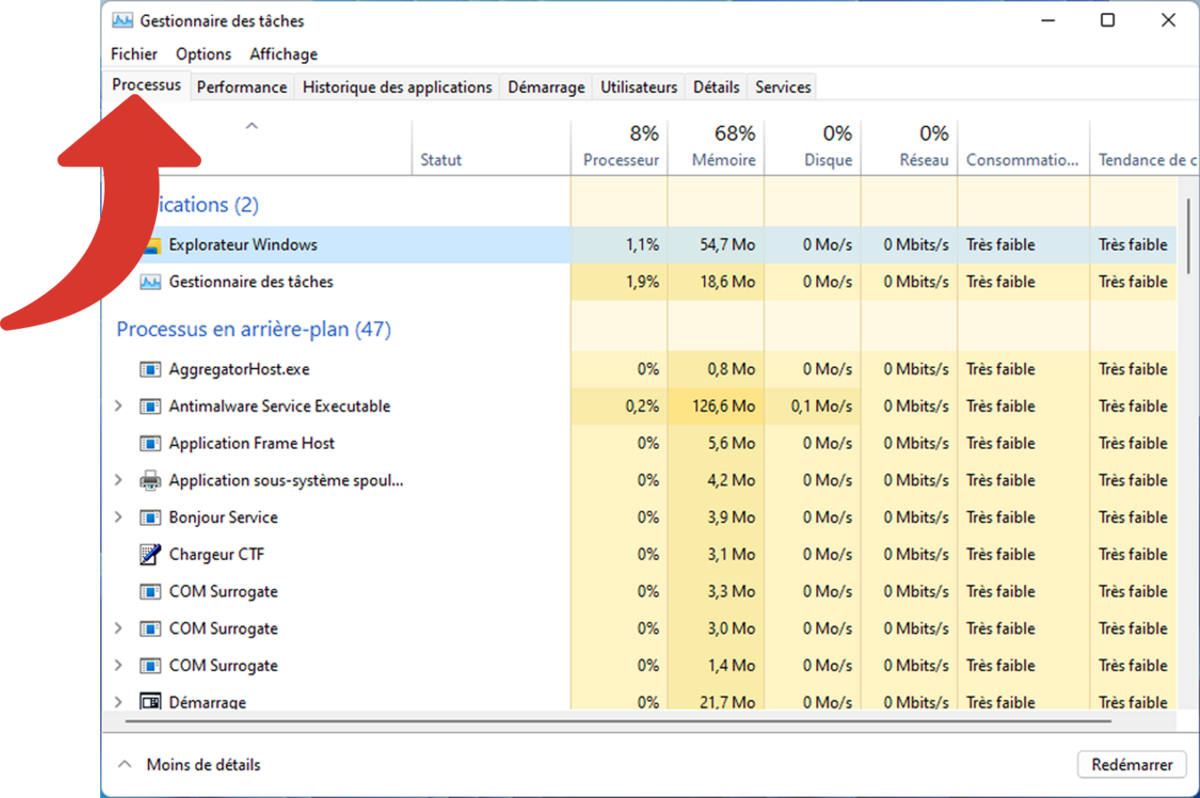This screenshot has height=798, width=1200.
Task: Click the icon of COM Surrogate using 3,0 Mo
Action: click(x=150, y=628)
